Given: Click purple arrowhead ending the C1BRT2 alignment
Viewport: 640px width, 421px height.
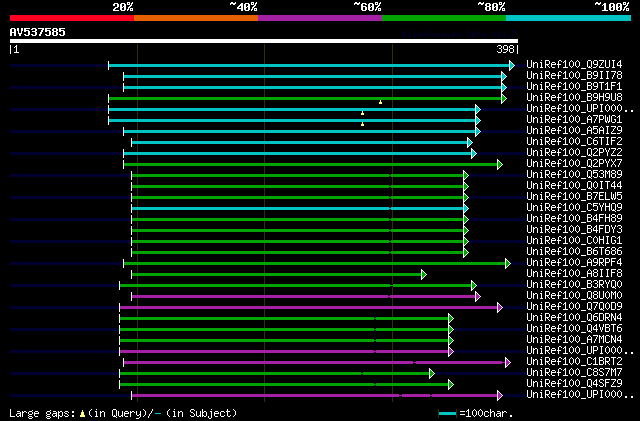Looking at the screenshot, I should [x=508, y=362].
